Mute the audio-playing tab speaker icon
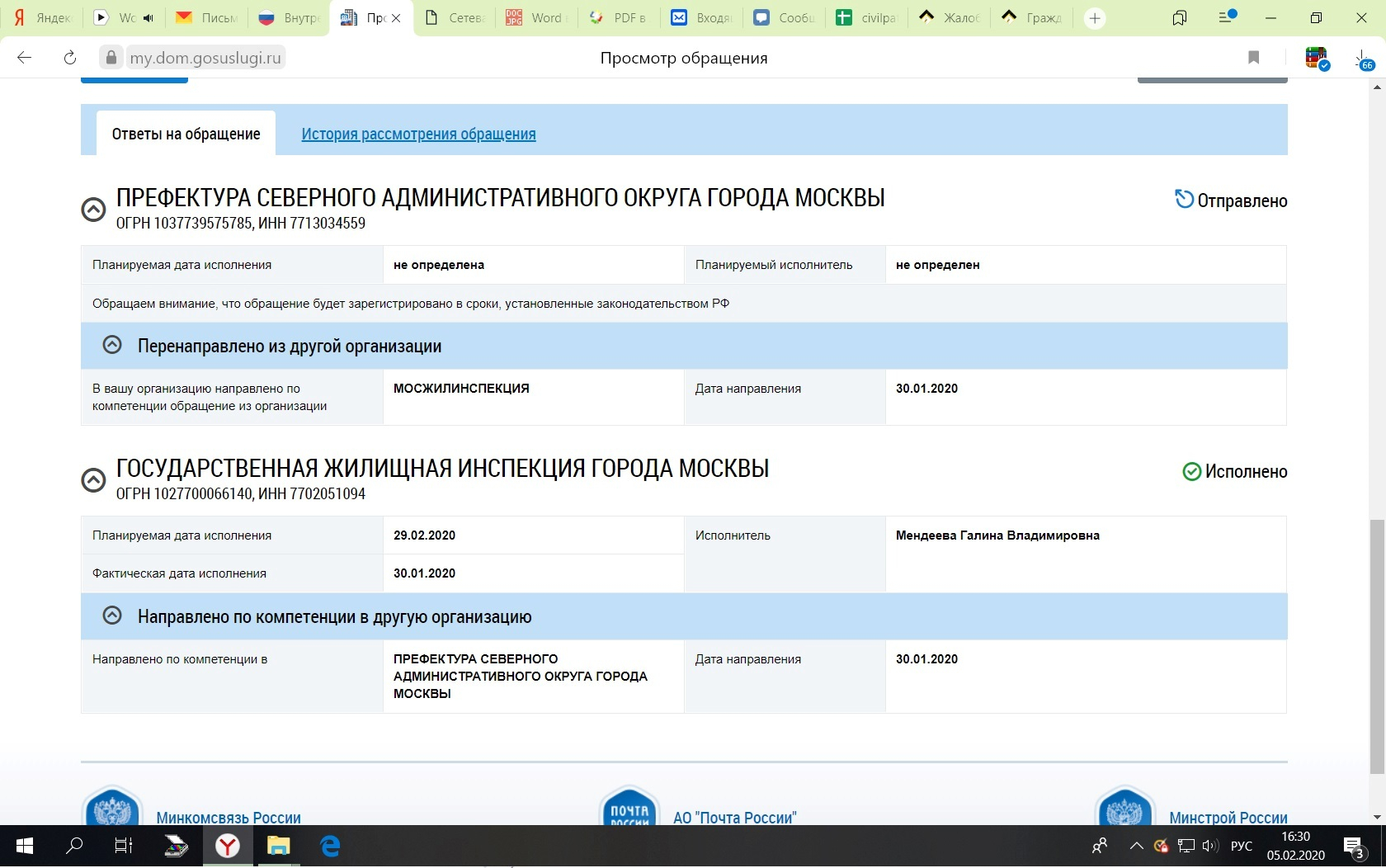This screenshot has width=1386, height=868. point(148,18)
